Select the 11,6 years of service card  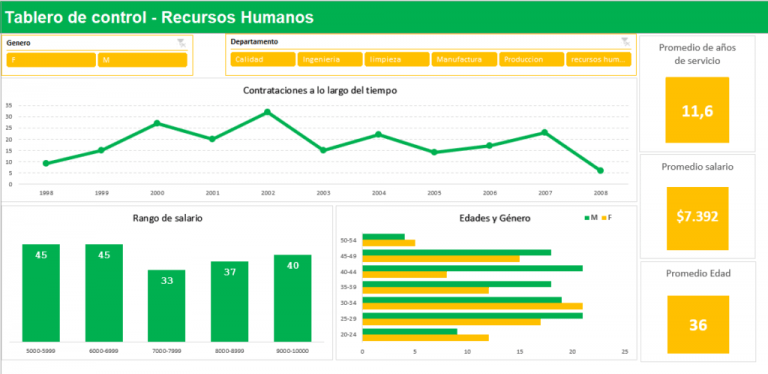(x=697, y=110)
